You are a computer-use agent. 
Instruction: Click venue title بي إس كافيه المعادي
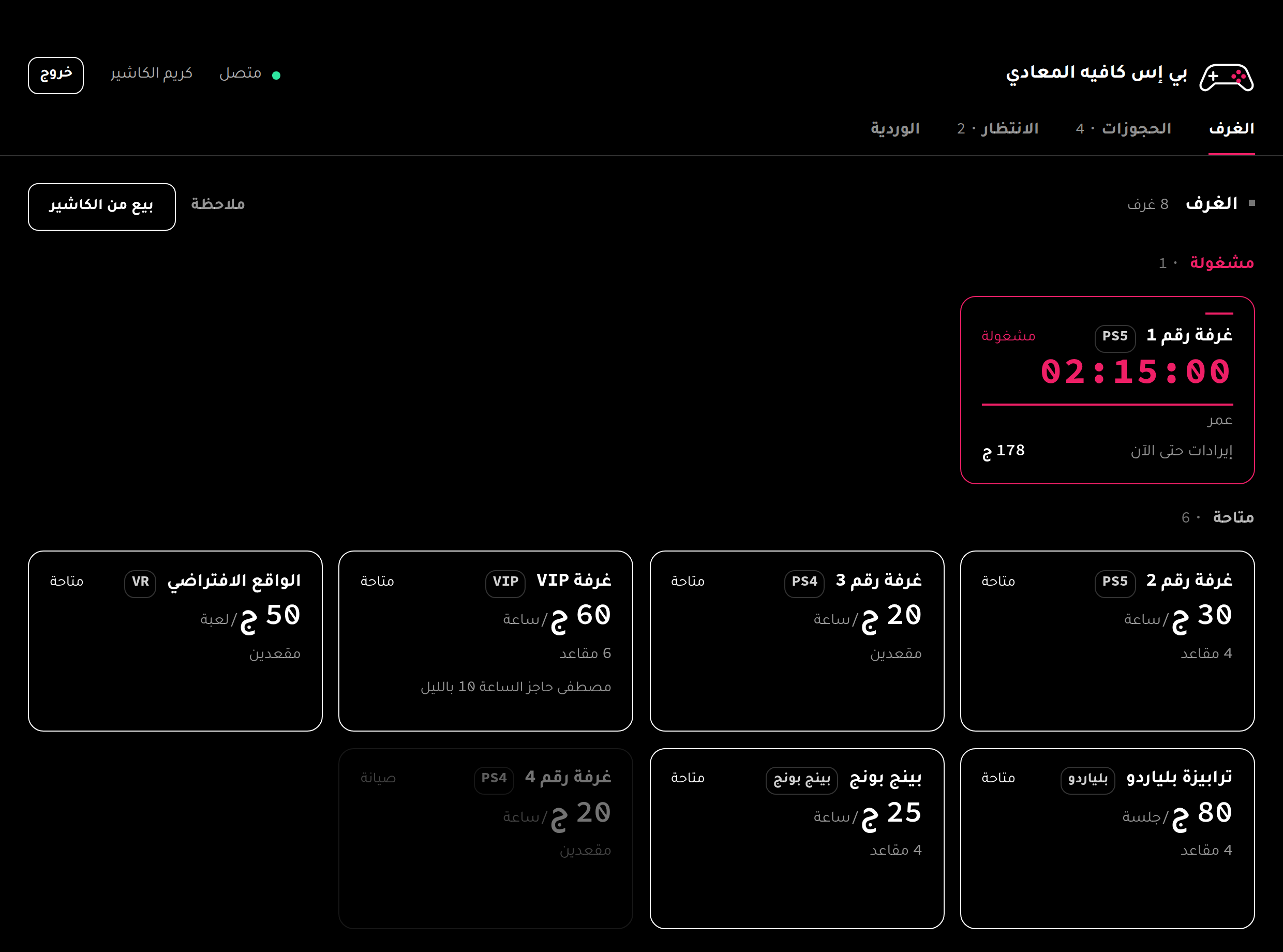pyautogui.click(x=1096, y=73)
